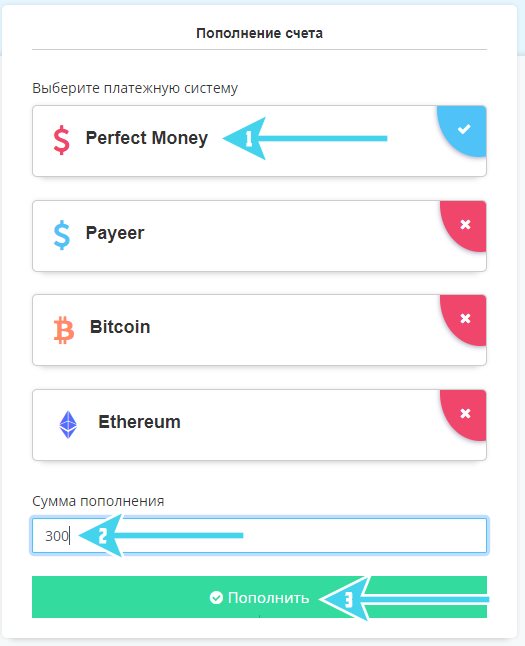Click the orange Bitcoin logo icon
Image resolution: width=525 pixels, height=646 pixels.
tap(64, 330)
